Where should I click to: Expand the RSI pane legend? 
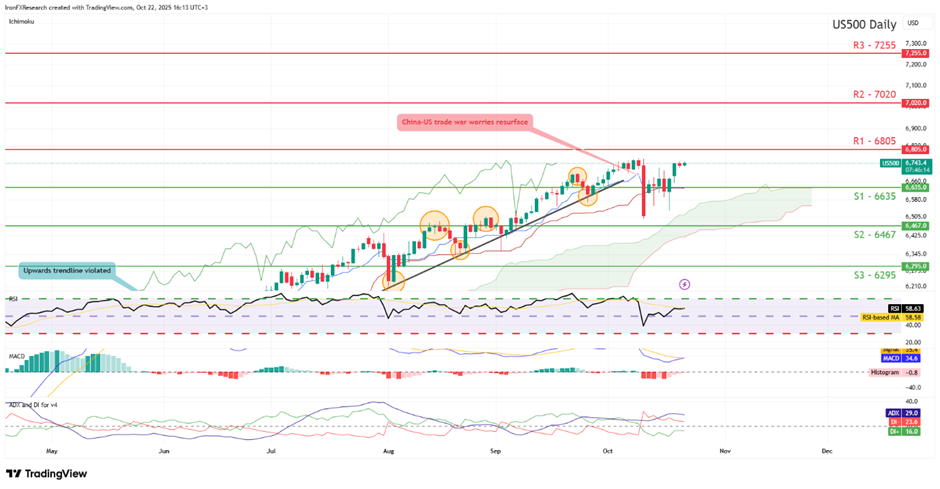14,298
